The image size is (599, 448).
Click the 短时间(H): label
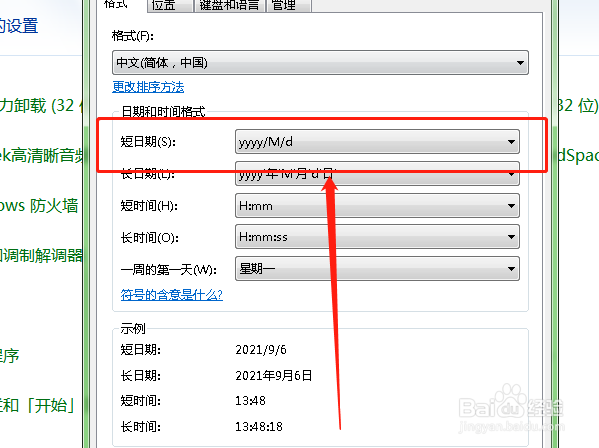[x=149, y=206]
